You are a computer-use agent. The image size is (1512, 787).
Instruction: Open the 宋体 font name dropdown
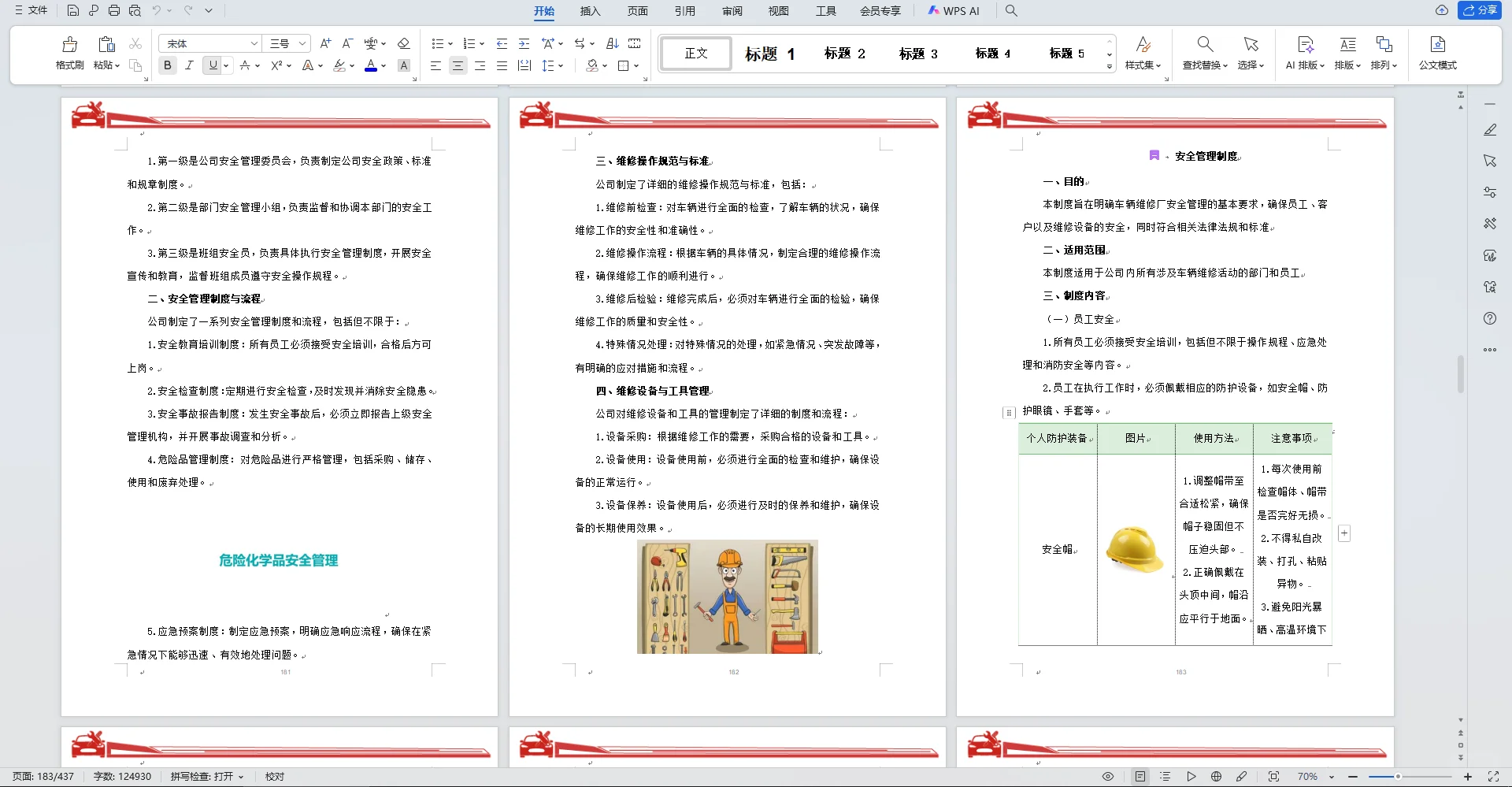tap(209, 43)
